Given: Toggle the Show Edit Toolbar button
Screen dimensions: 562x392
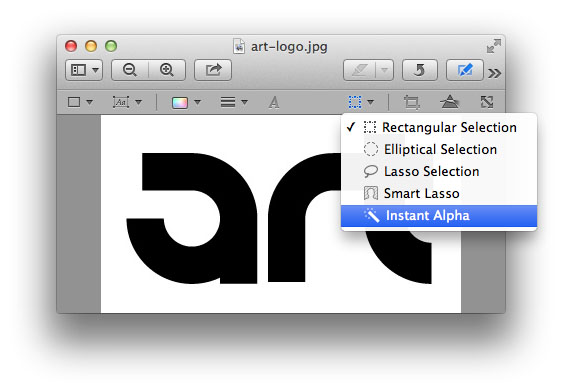Looking at the screenshot, I should (465, 70).
